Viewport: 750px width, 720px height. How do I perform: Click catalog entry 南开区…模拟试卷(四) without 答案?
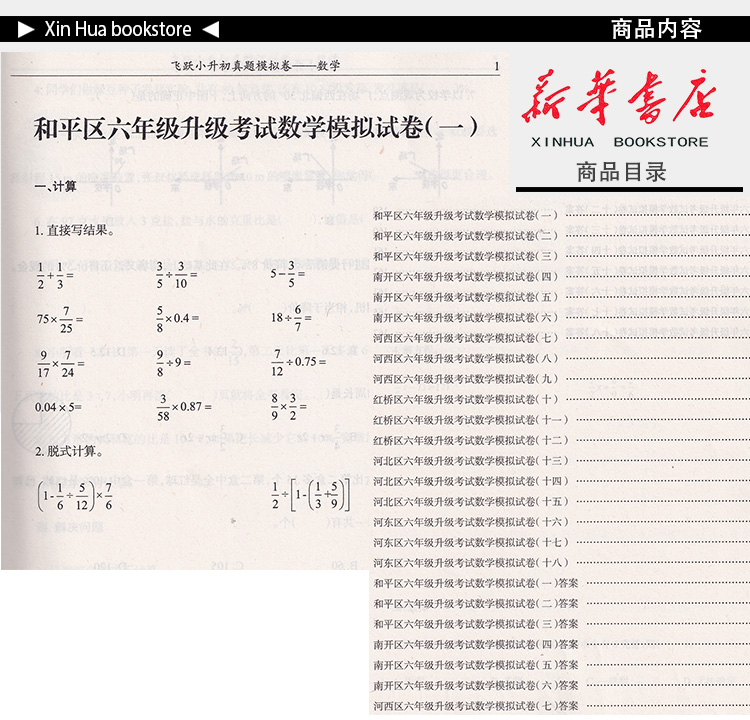point(465,277)
